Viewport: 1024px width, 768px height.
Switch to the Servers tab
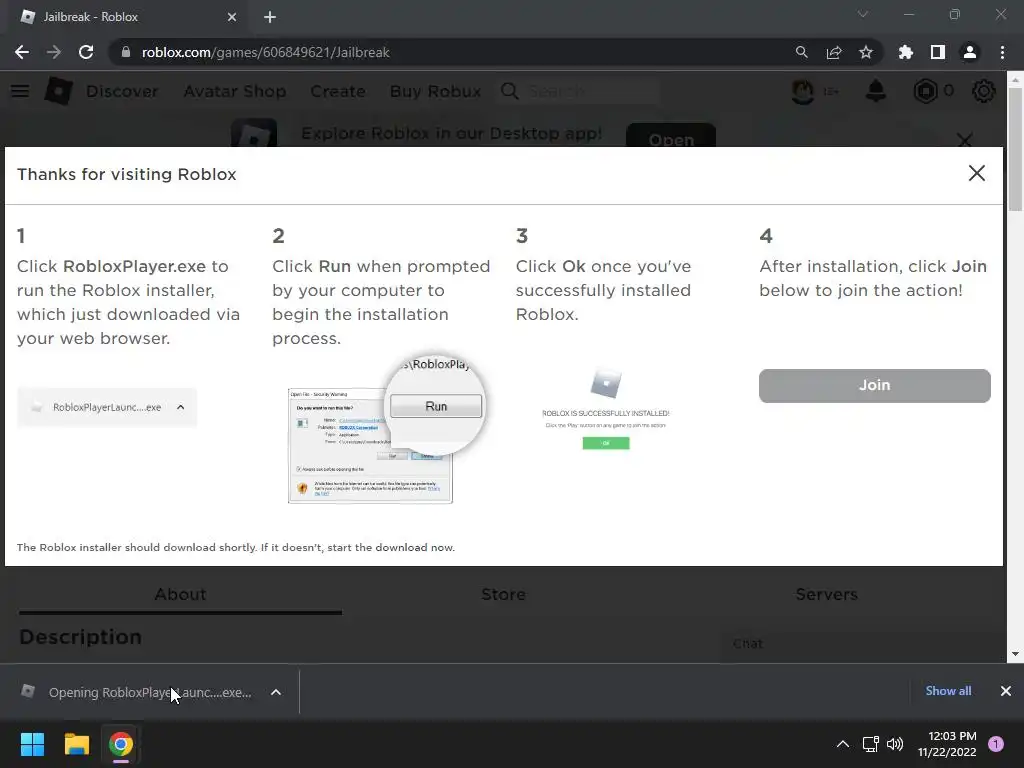tap(826, 594)
